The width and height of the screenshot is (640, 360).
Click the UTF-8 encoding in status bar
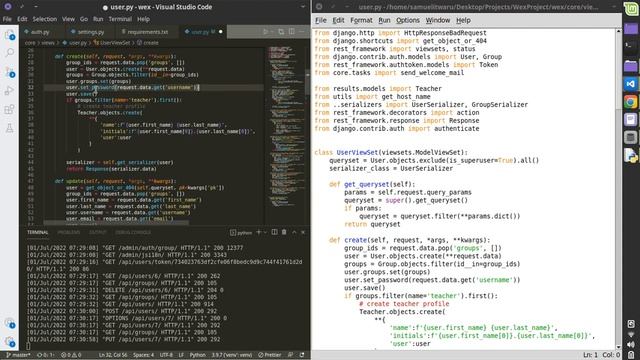pos(166,355)
